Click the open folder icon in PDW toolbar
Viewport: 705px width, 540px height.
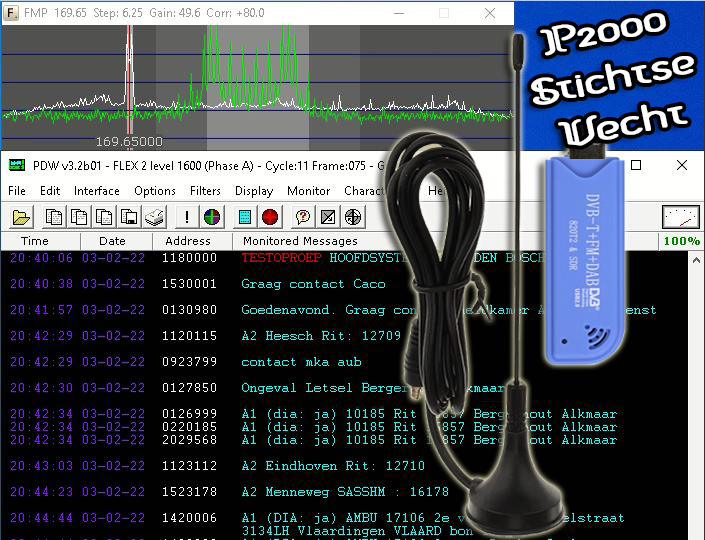[21, 217]
